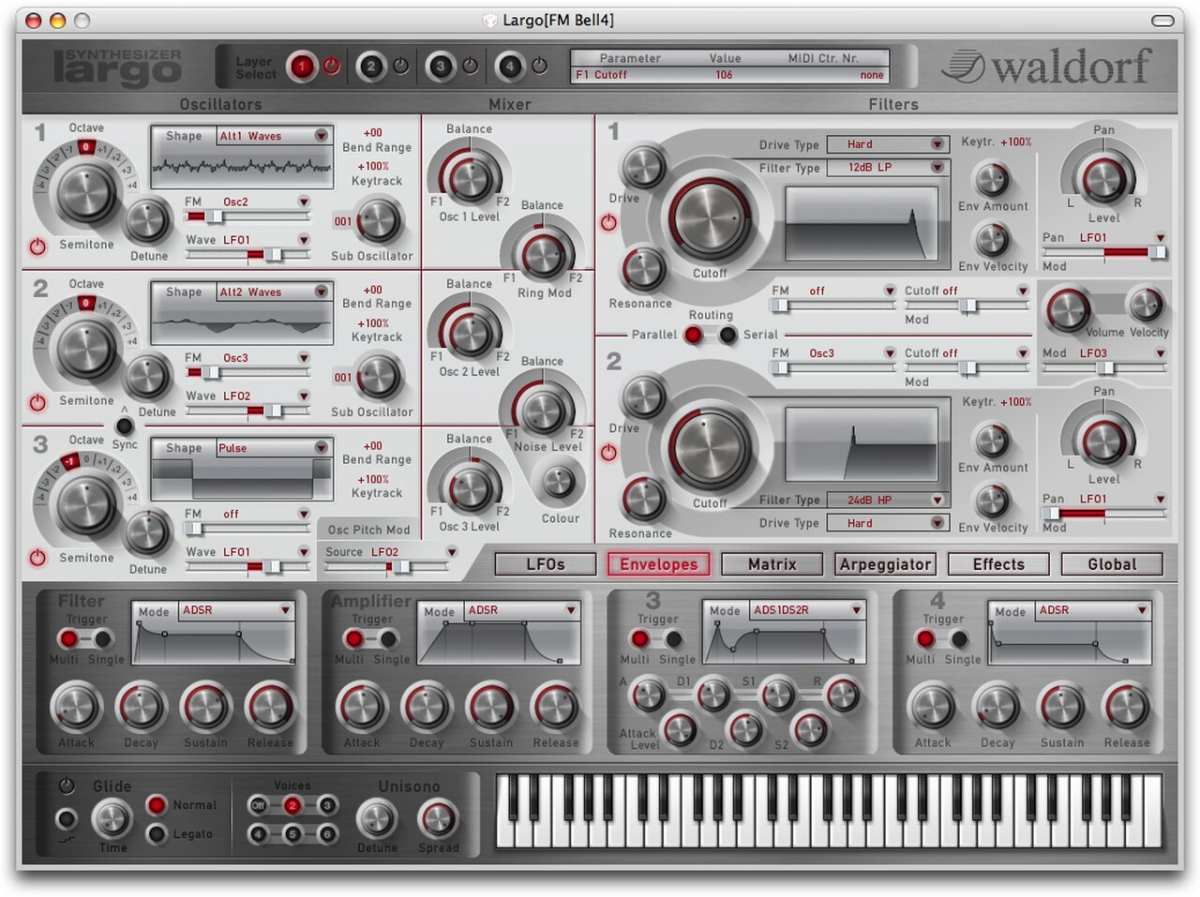Image resolution: width=1200 pixels, height=897 pixels.
Task: Switch to the LFOs tab
Action: 545,564
